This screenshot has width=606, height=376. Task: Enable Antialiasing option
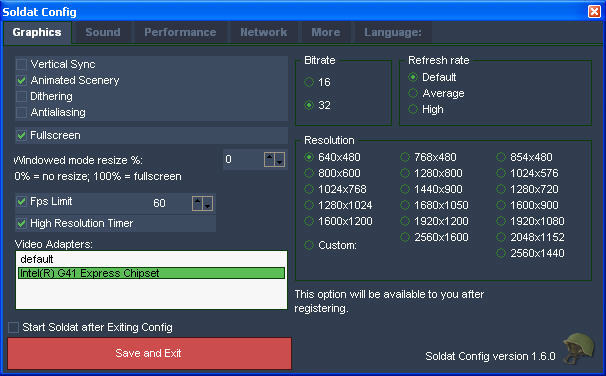tap(21, 112)
